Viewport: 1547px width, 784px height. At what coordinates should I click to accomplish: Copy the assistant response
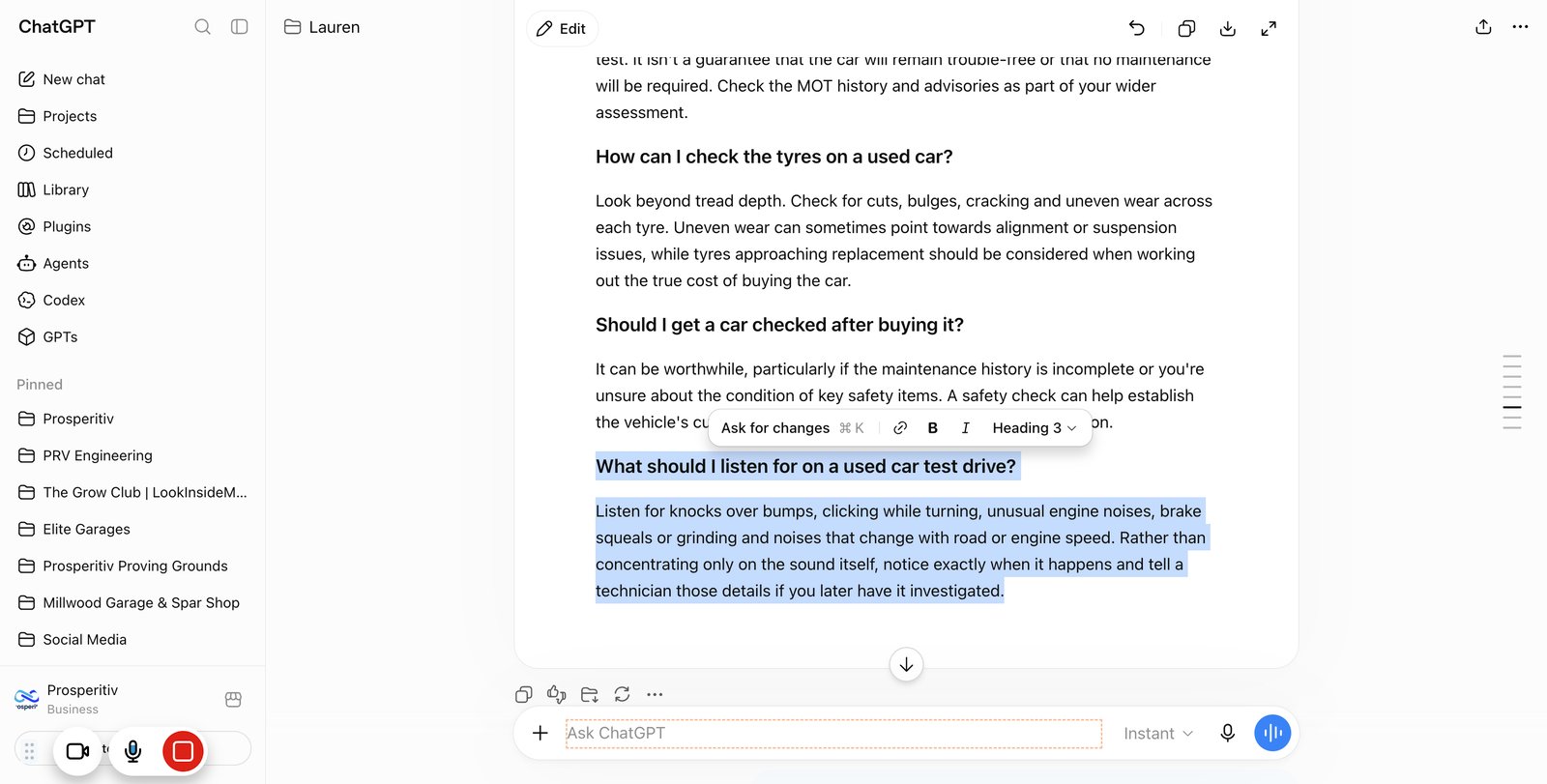click(x=524, y=694)
